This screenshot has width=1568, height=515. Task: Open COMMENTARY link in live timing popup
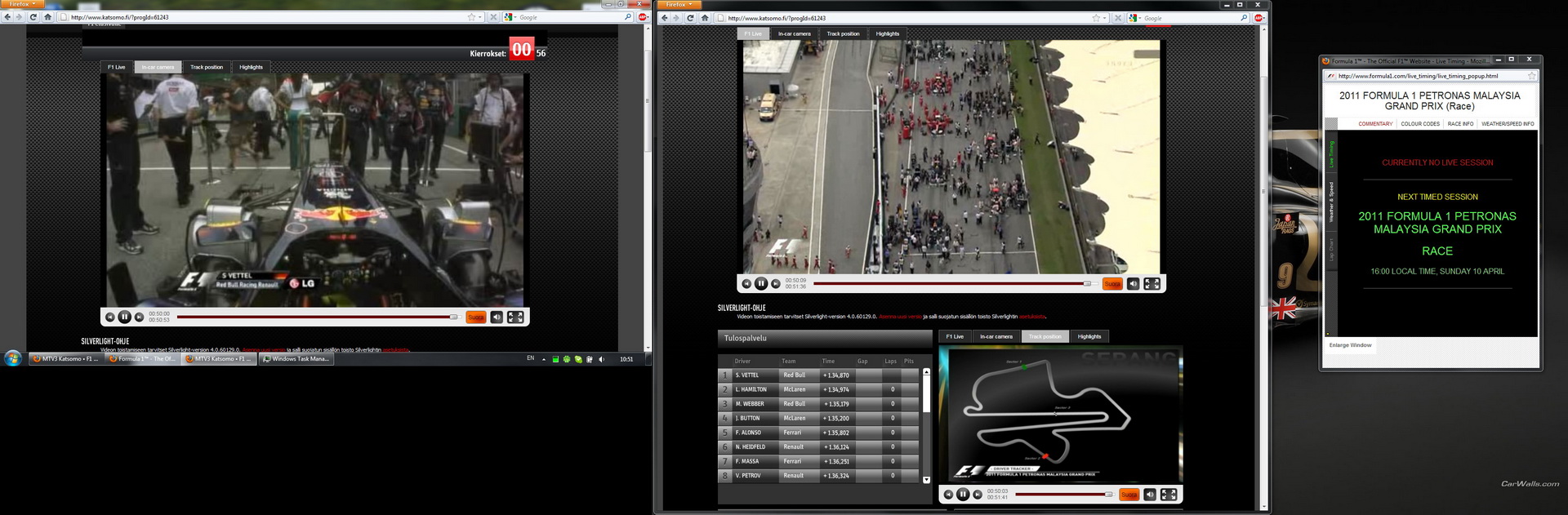point(1375,124)
